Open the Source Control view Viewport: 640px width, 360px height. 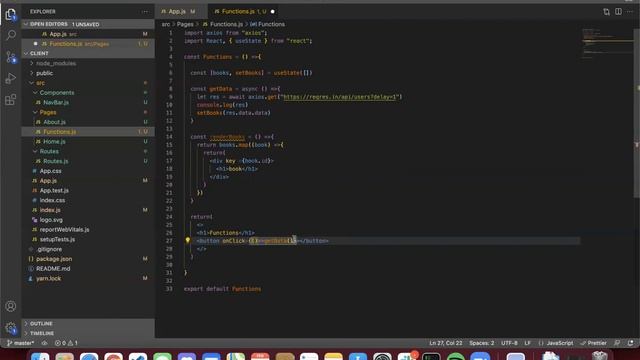[11, 57]
